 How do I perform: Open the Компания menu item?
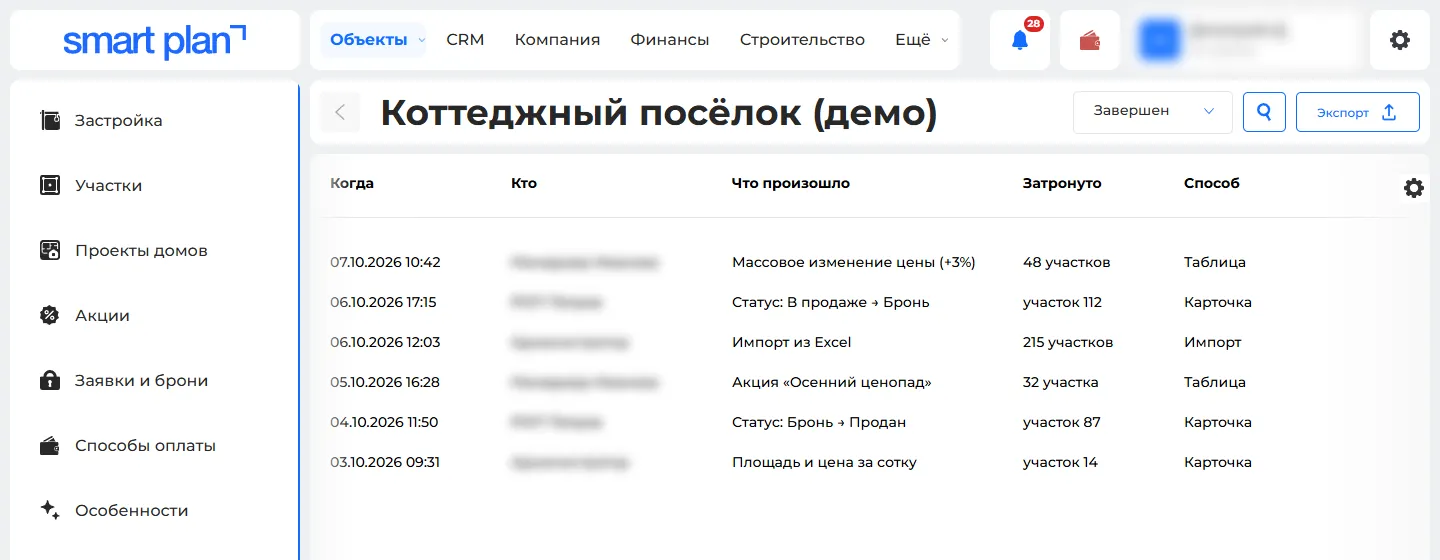(557, 40)
